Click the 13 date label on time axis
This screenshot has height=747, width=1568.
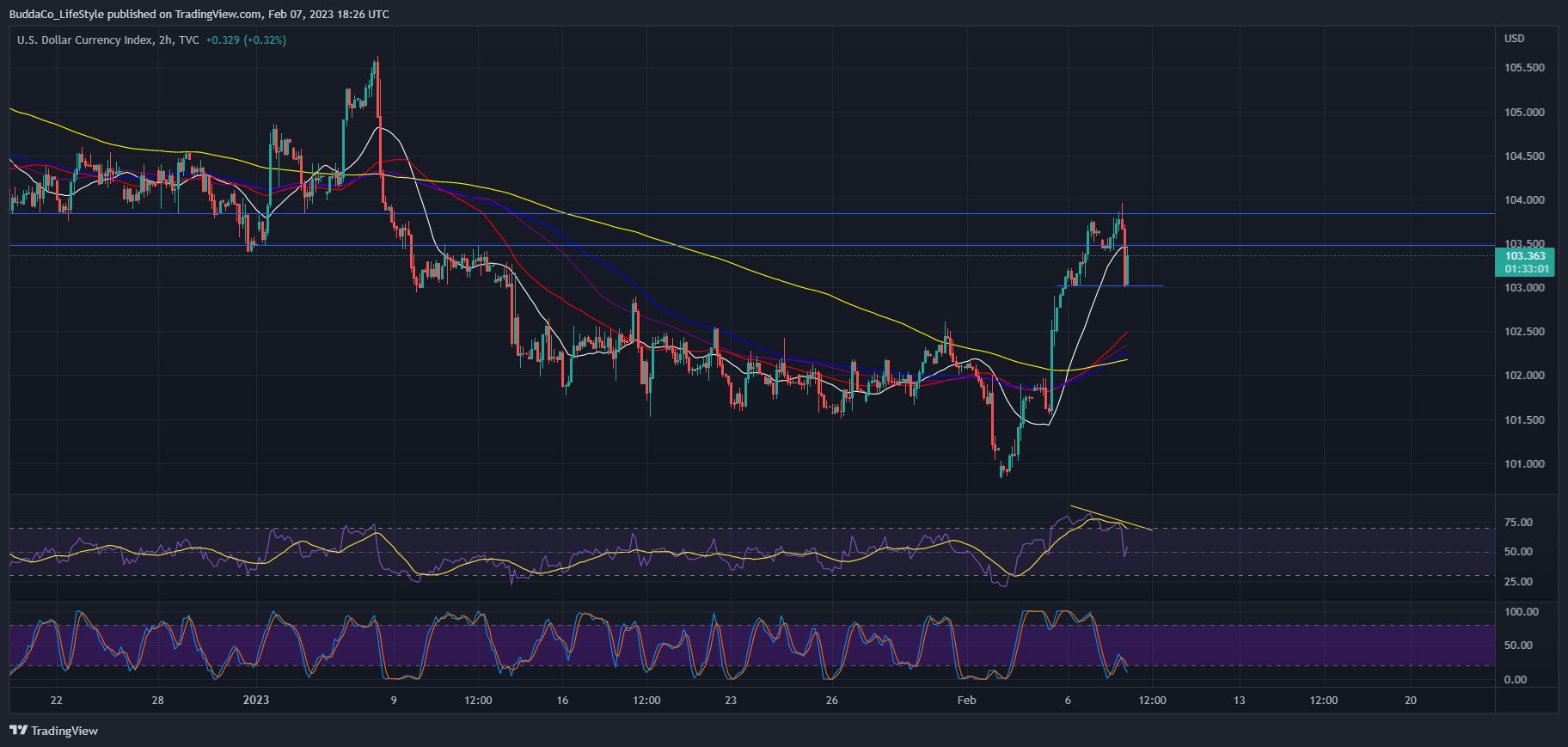click(1239, 701)
